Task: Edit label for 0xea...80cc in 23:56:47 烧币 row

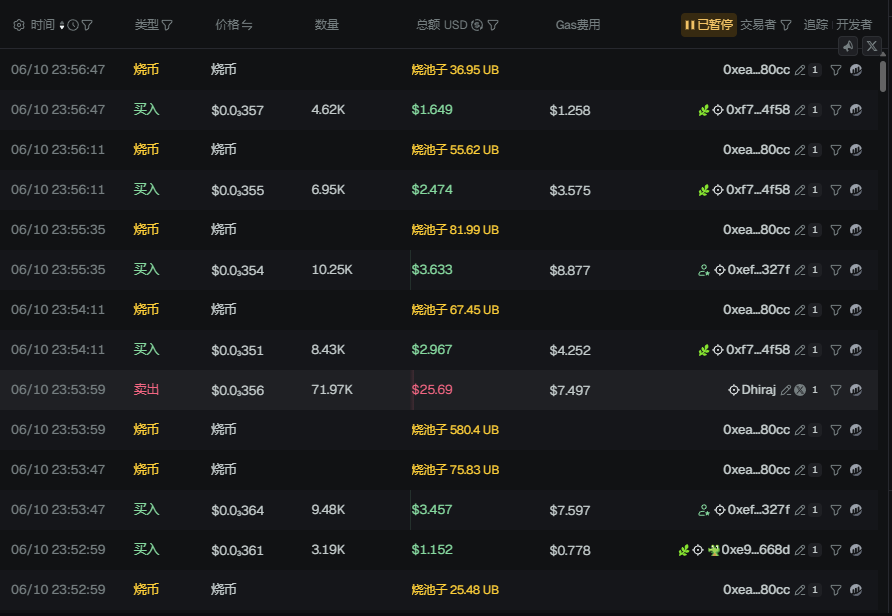Action: (800, 70)
